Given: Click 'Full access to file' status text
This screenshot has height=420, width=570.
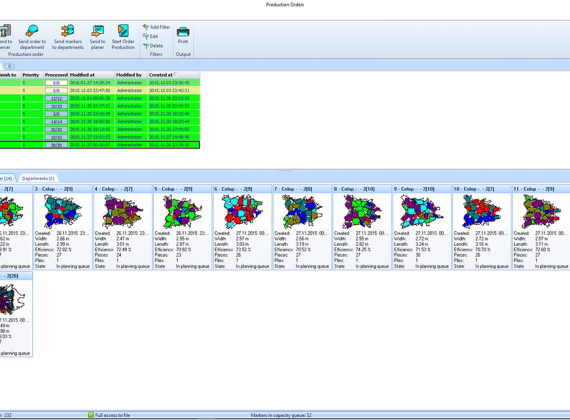Looking at the screenshot, I should 112,415.
